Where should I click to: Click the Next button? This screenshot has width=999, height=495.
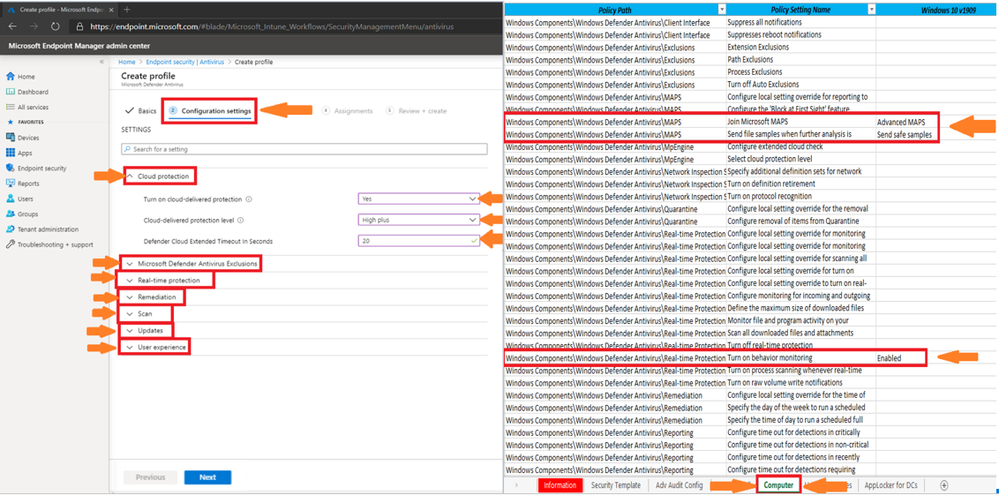click(x=208, y=477)
